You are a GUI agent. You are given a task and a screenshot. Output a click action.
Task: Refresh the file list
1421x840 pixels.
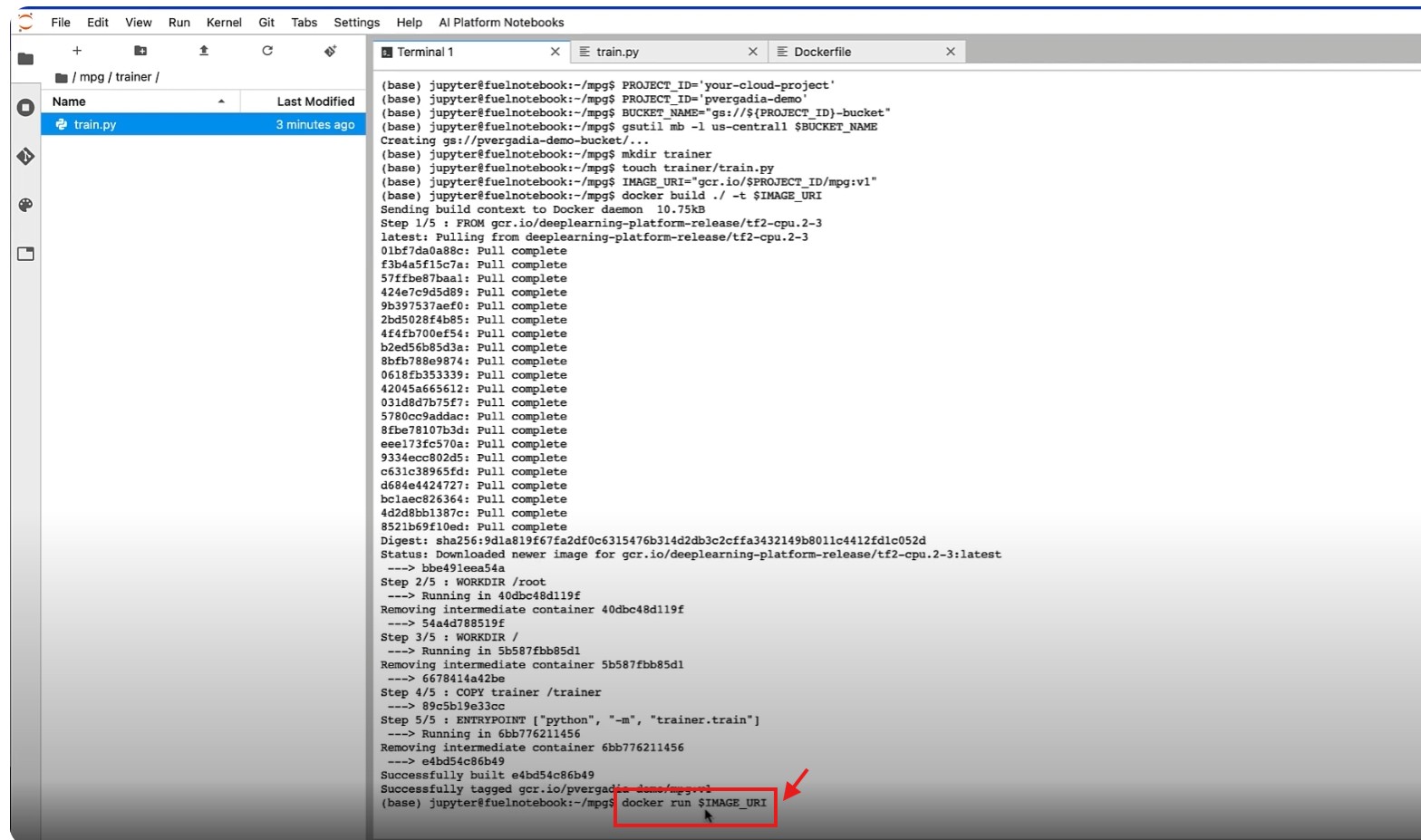pos(267,51)
